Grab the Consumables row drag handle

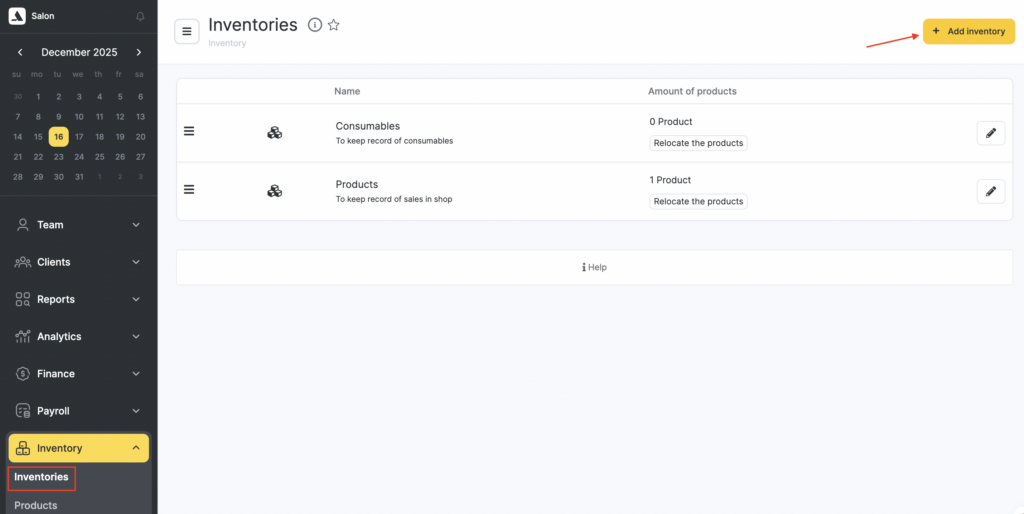point(189,131)
